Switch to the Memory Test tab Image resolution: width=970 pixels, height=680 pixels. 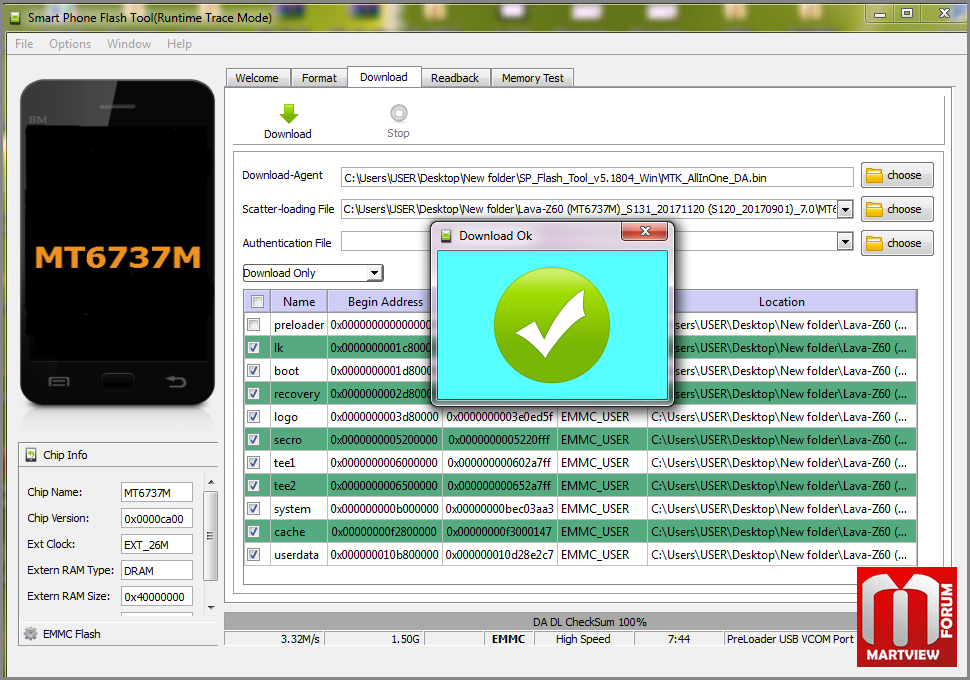533,78
